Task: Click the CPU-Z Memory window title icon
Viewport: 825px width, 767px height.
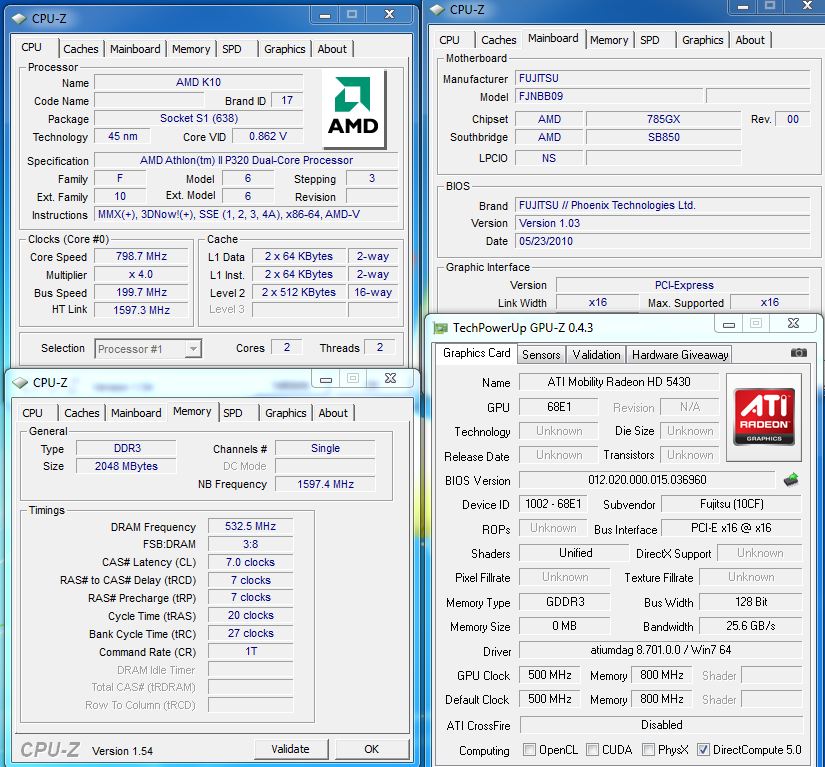Action: point(20,382)
